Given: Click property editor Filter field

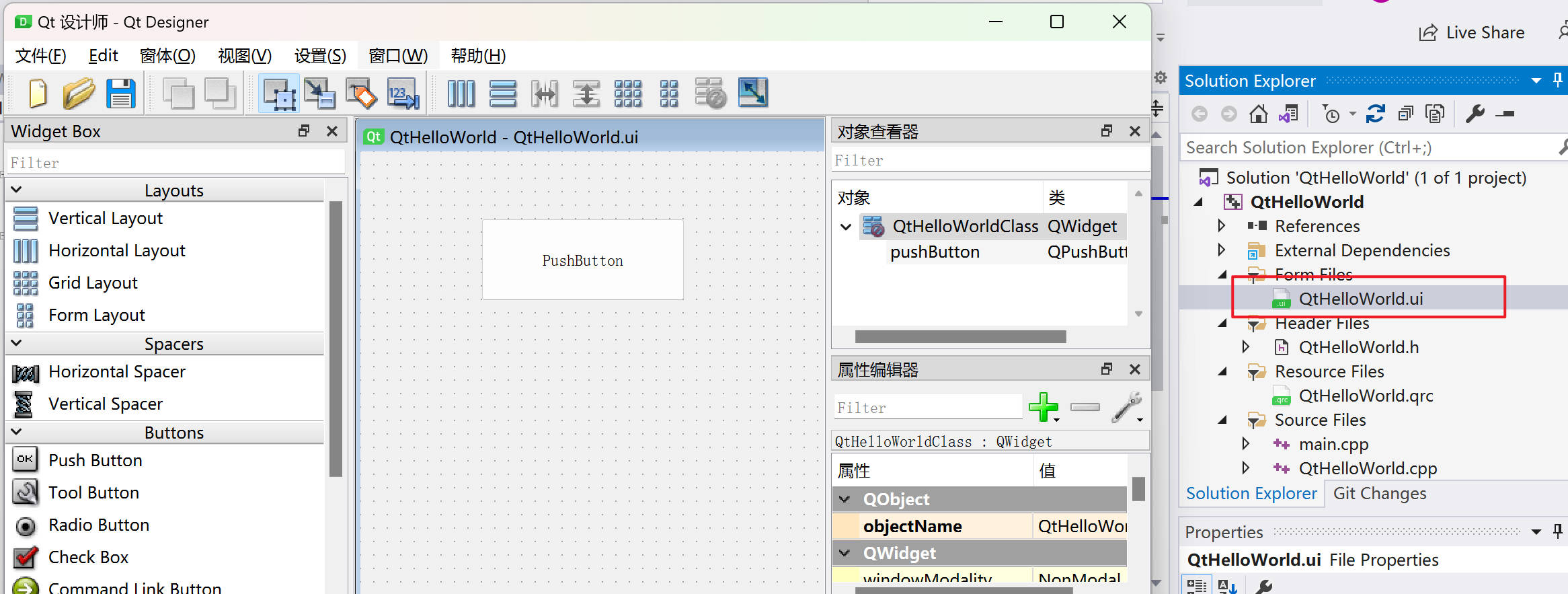Looking at the screenshot, I should pos(928,408).
